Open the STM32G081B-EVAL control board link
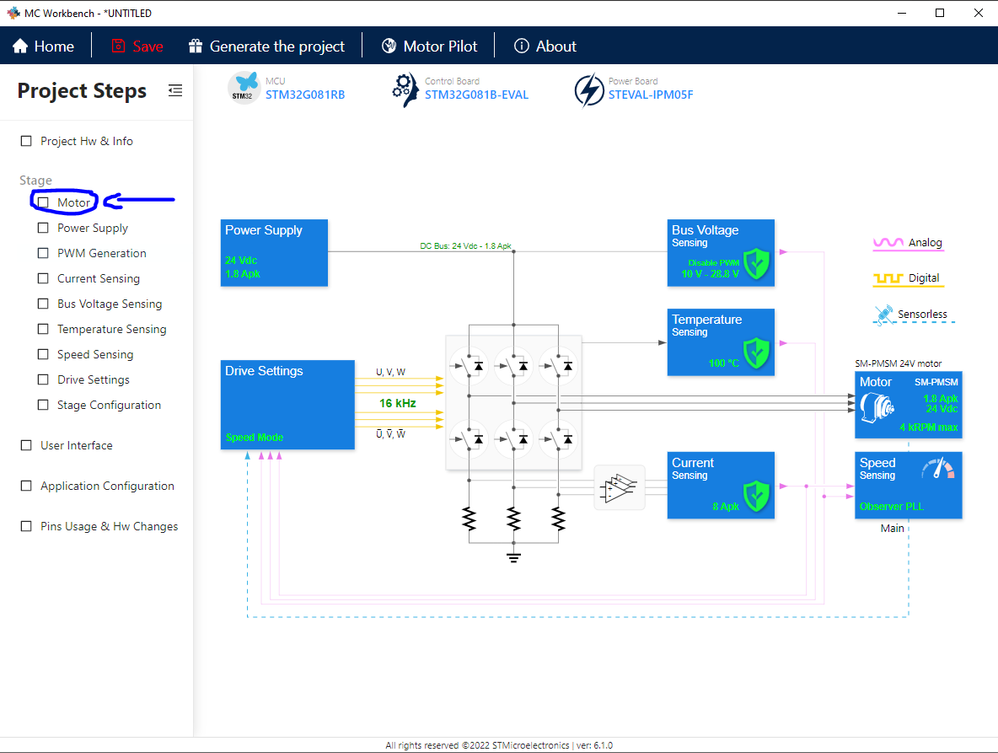Viewport: 998px width, 753px height. [x=477, y=95]
